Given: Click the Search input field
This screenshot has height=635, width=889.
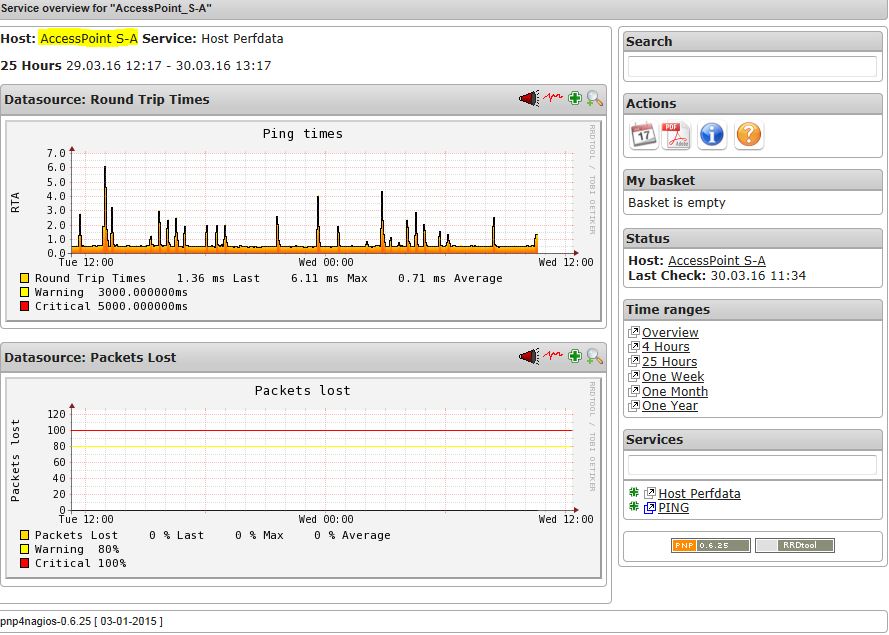Looking at the screenshot, I should (751, 66).
